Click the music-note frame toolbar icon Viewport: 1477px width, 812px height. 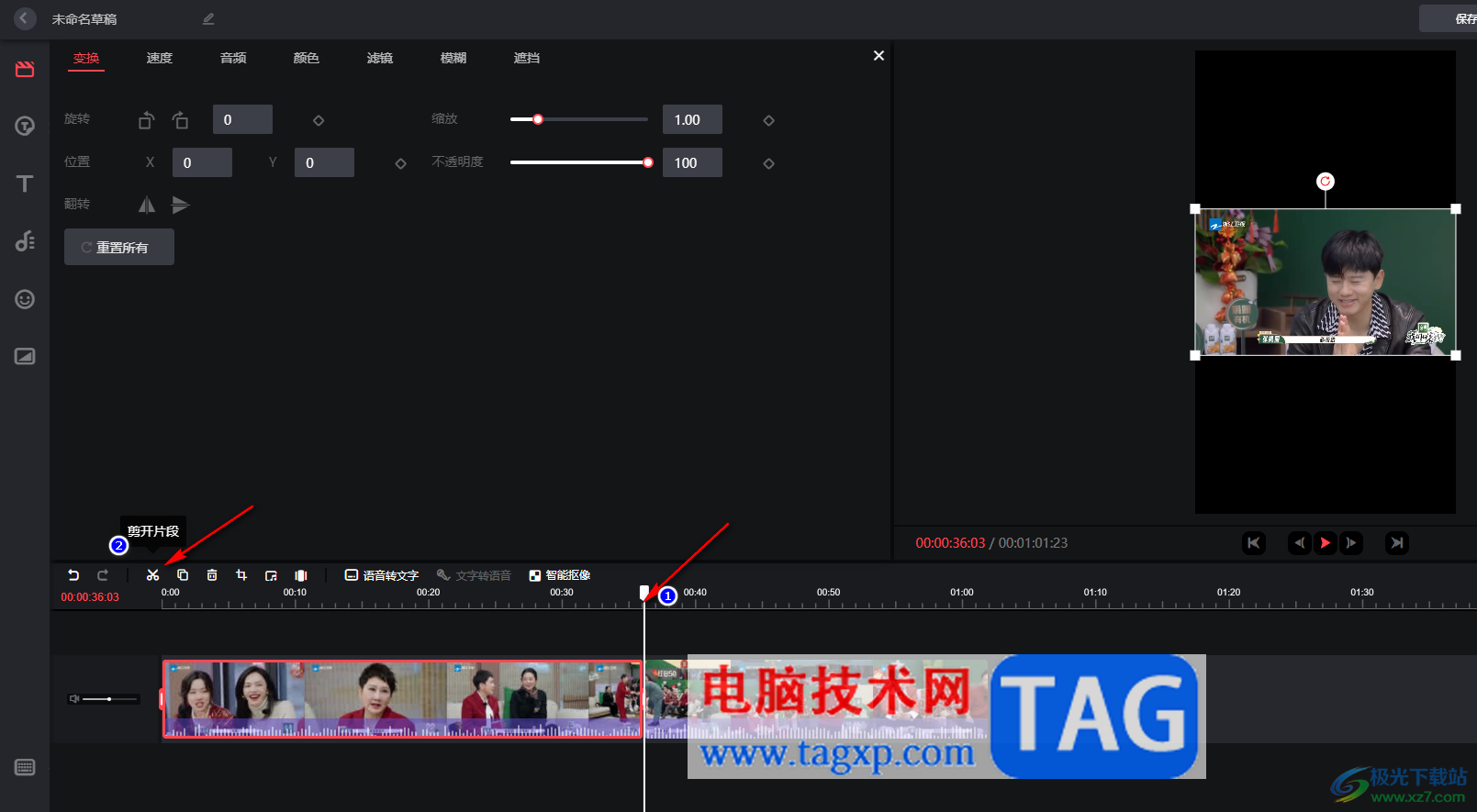[271, 575]
